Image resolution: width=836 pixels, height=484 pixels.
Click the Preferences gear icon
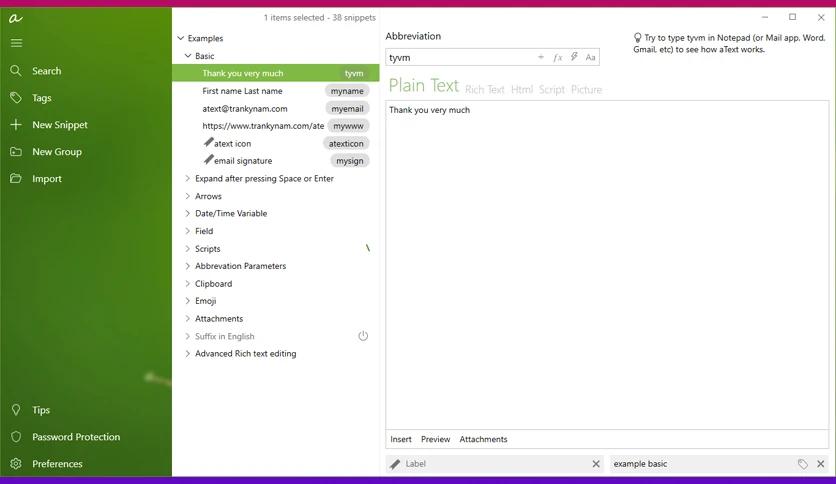coord(16,464)
